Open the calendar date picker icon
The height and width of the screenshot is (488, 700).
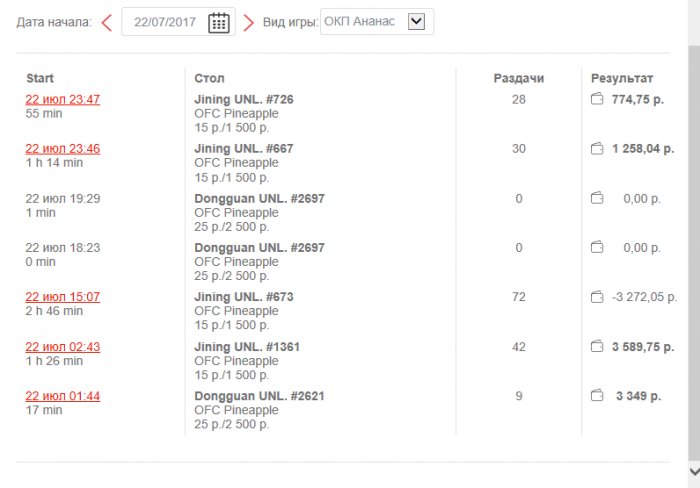[x=219, y=23]
